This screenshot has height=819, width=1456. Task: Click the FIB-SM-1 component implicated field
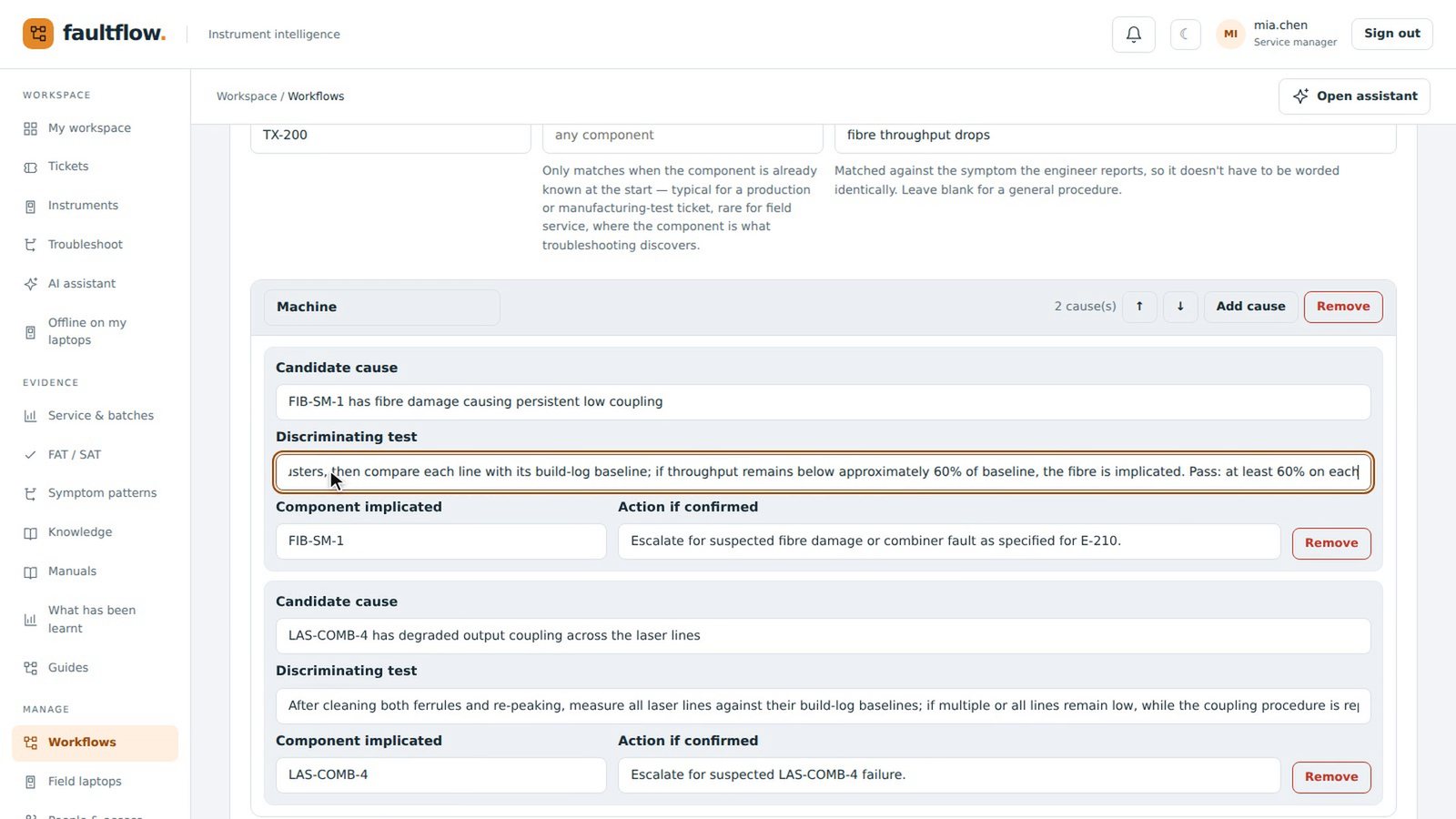pyautogui.click(x=441, y=541)
